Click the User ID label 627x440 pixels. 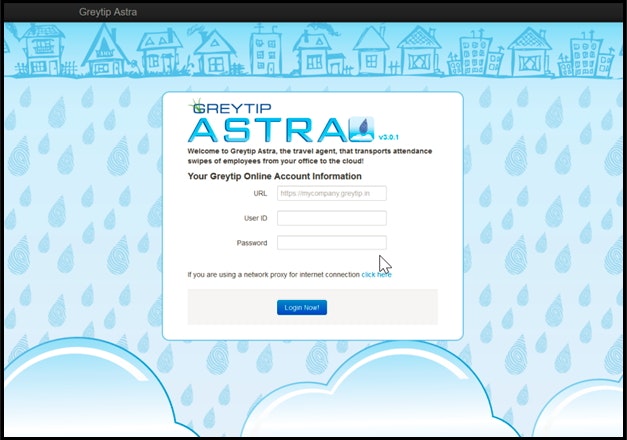pos(256,218)
